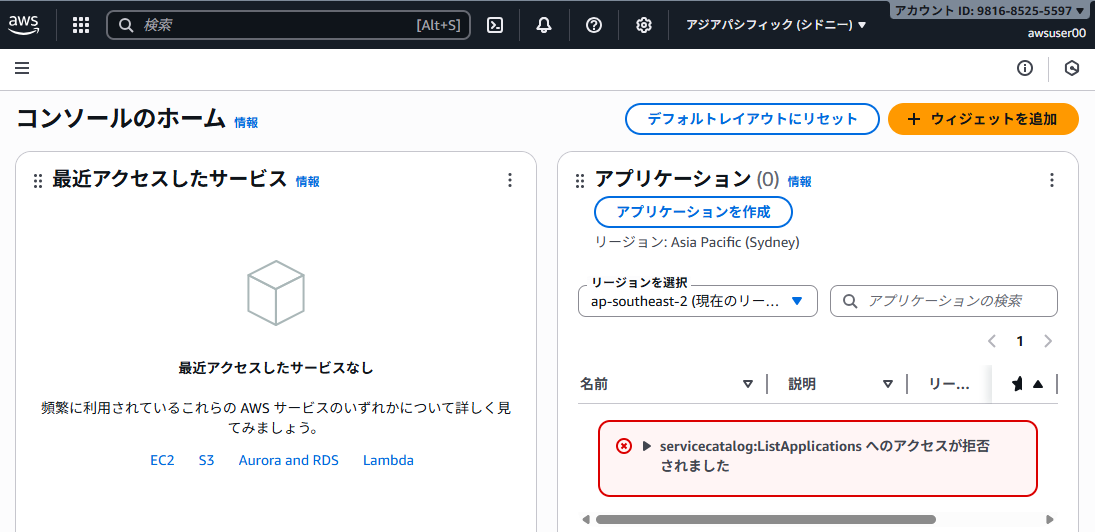
Task: Click the AWS logo home icon
Action: (x=24, y=24)
